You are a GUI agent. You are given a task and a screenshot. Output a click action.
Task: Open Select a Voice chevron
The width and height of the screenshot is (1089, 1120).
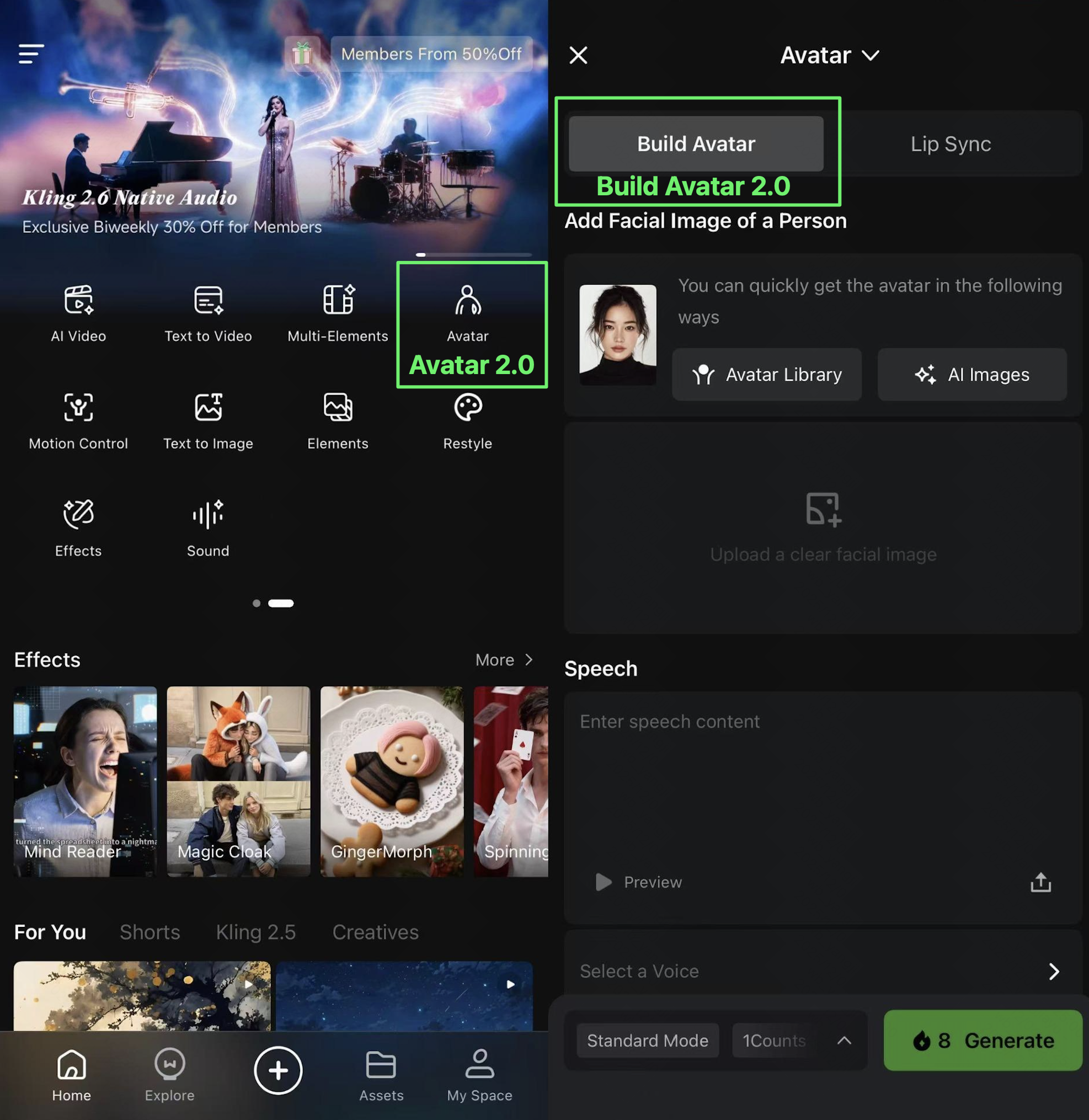(x=1054, y=971)
